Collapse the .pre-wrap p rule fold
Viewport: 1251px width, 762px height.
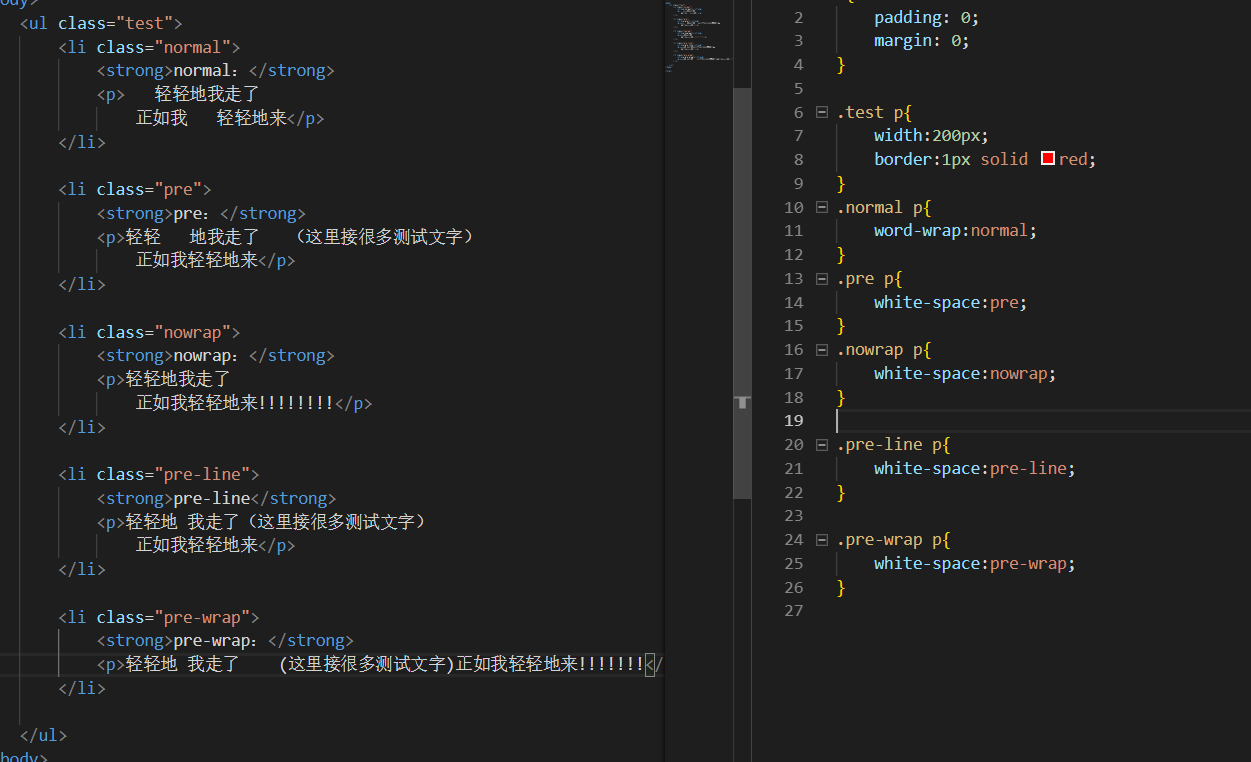click(x=822, y=540)
